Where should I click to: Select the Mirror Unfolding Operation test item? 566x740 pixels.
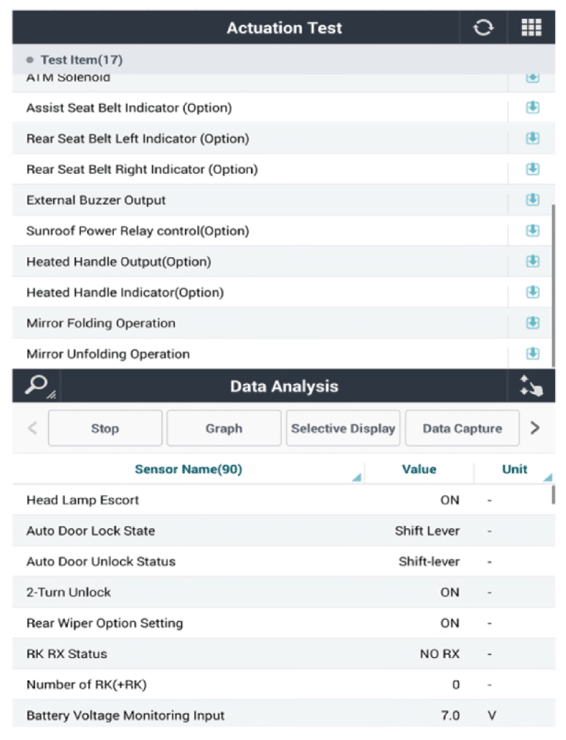coord(260,354)
